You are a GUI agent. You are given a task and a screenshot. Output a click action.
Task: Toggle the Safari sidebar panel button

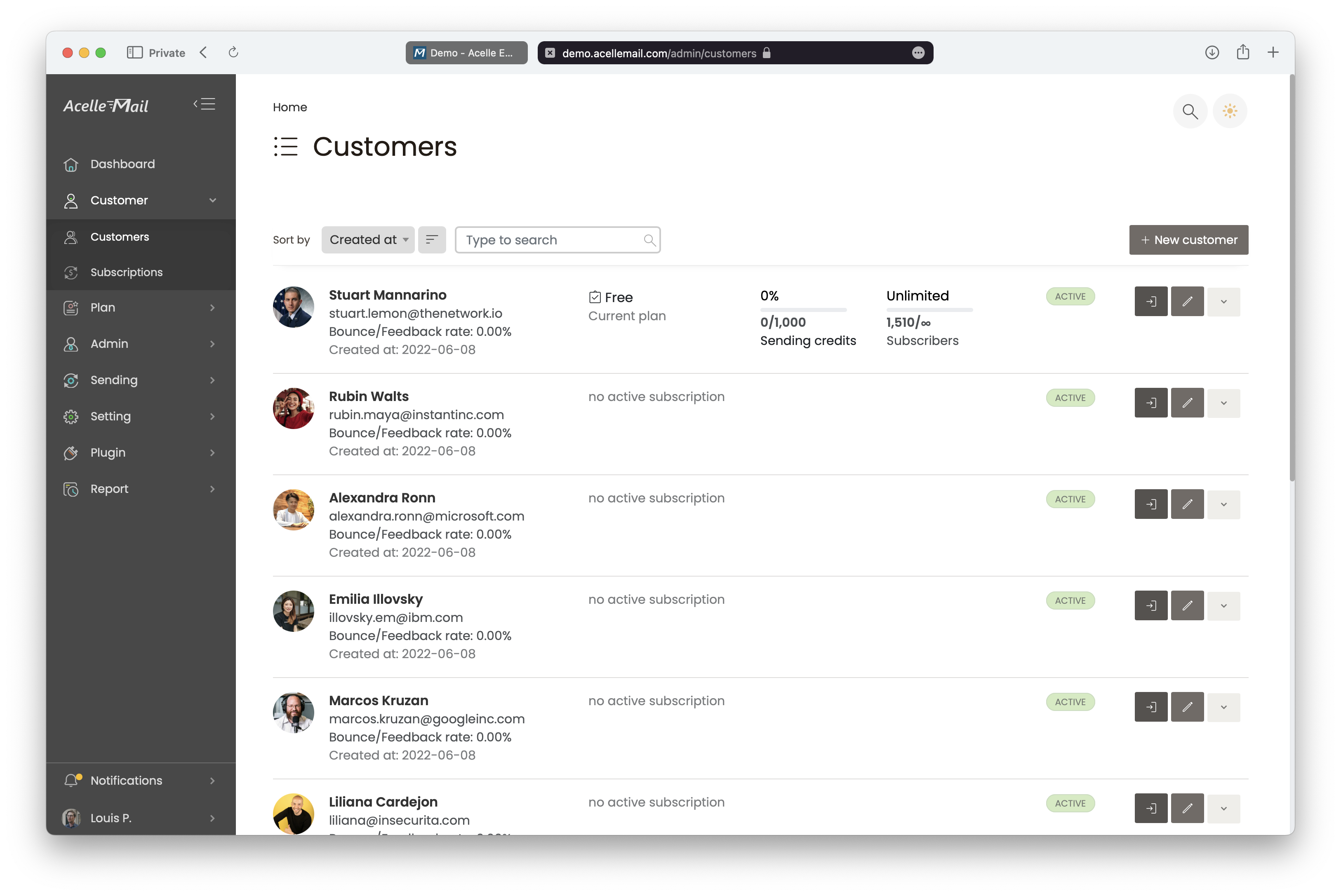coord(134,53)
